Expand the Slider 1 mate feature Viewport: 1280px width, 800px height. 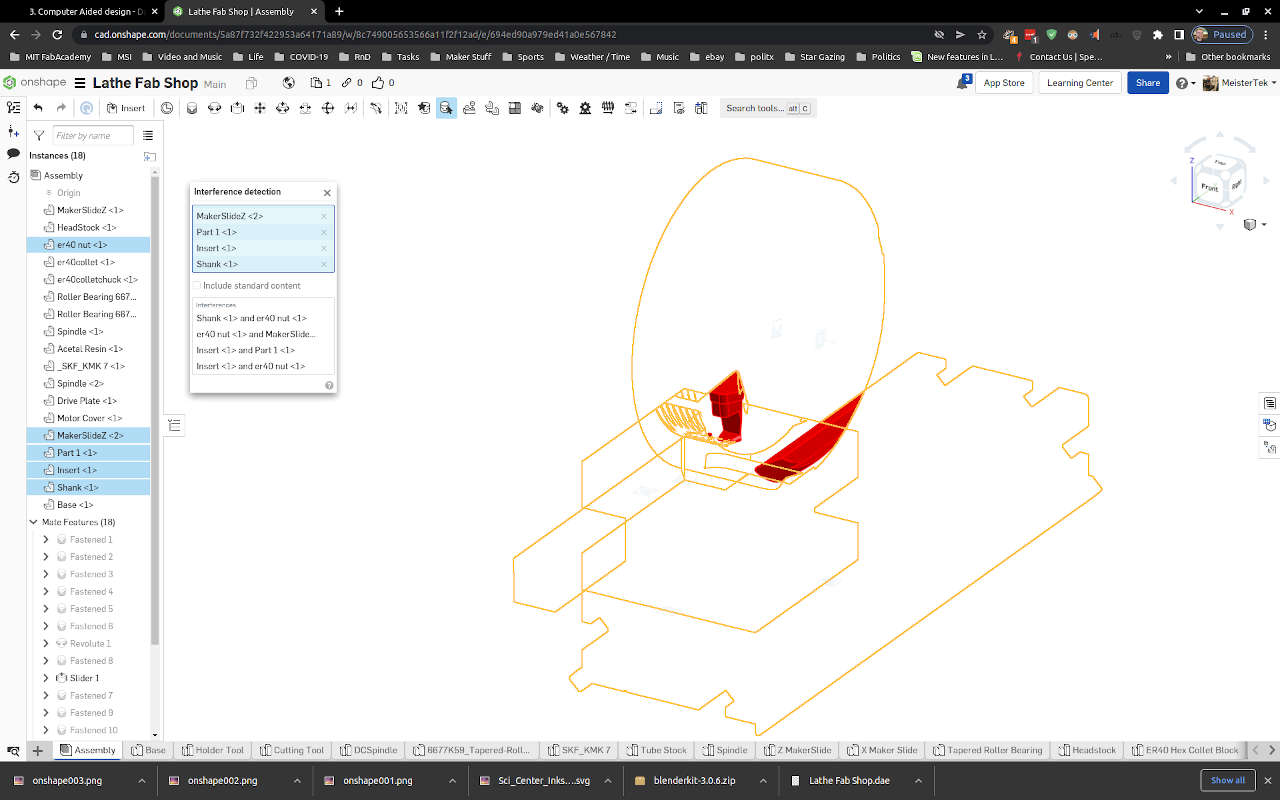coord(45,678)
